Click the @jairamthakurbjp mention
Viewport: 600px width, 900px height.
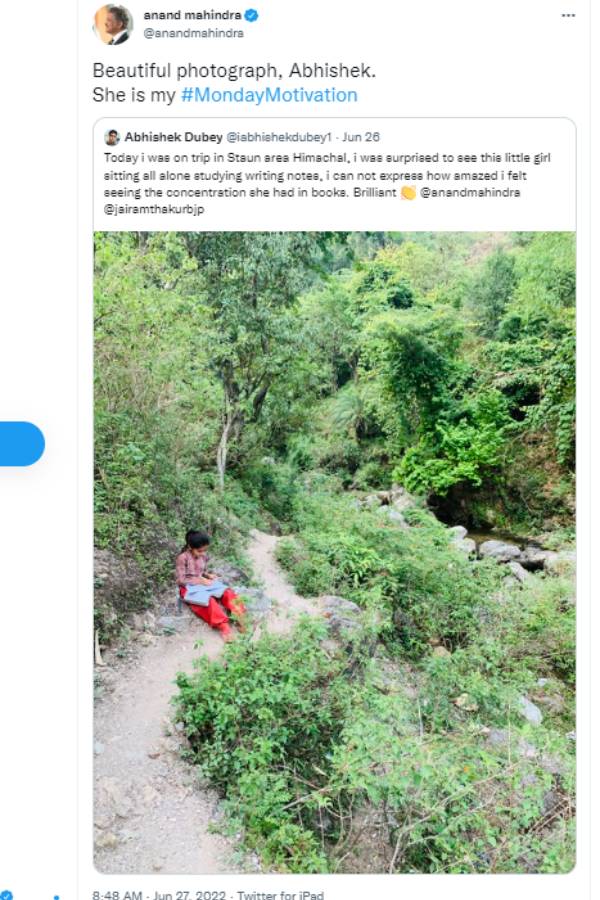(x=154, y=210)
